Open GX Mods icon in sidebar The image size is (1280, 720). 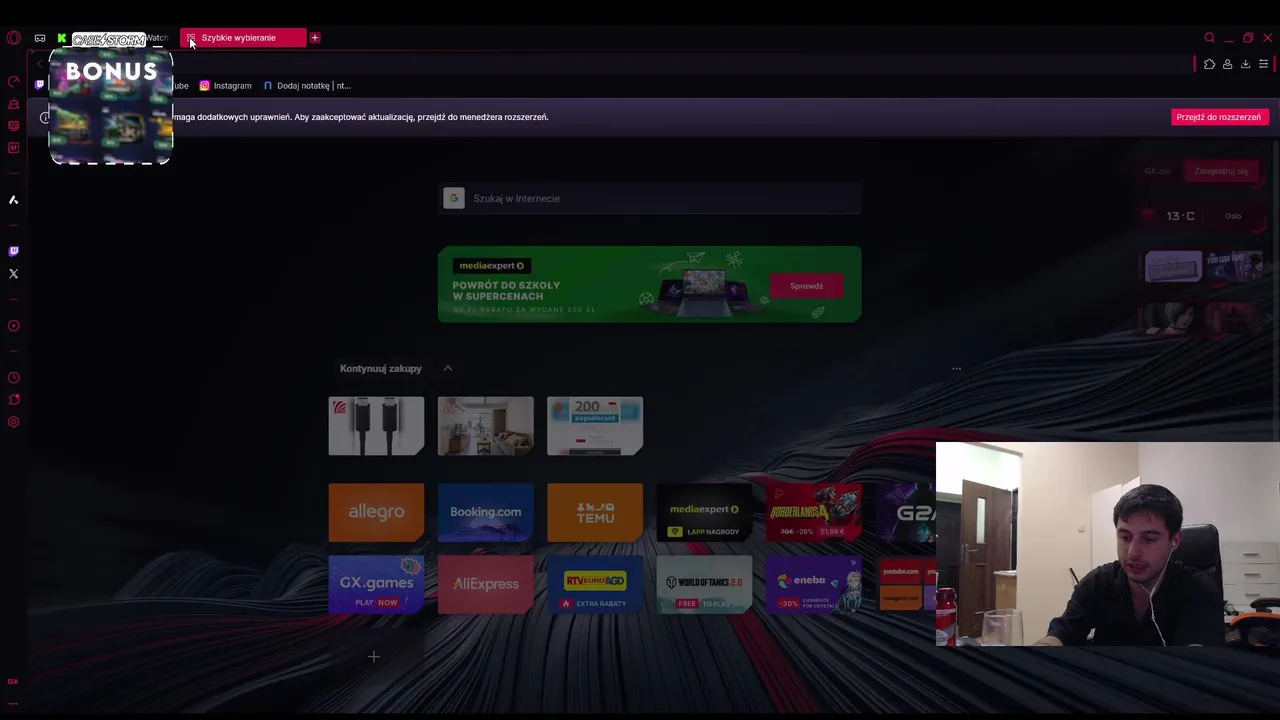[x=13, y=126]
